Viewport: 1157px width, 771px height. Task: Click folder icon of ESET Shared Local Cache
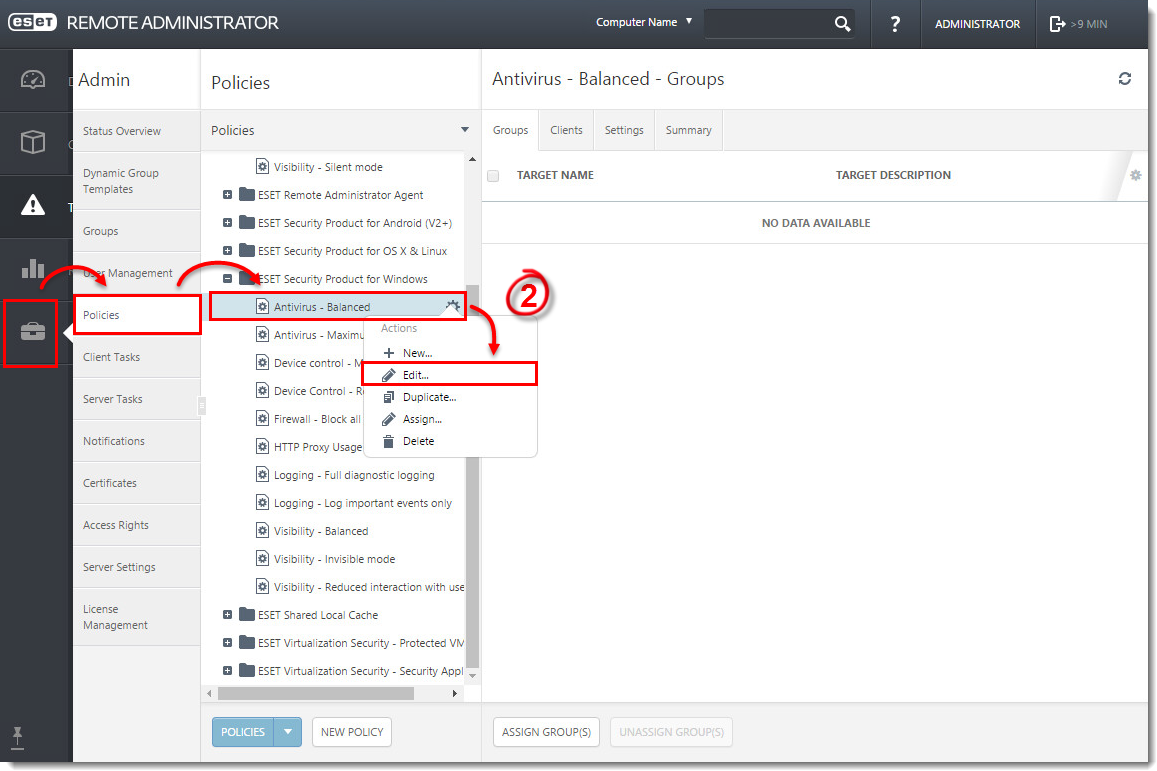point(247,614)
